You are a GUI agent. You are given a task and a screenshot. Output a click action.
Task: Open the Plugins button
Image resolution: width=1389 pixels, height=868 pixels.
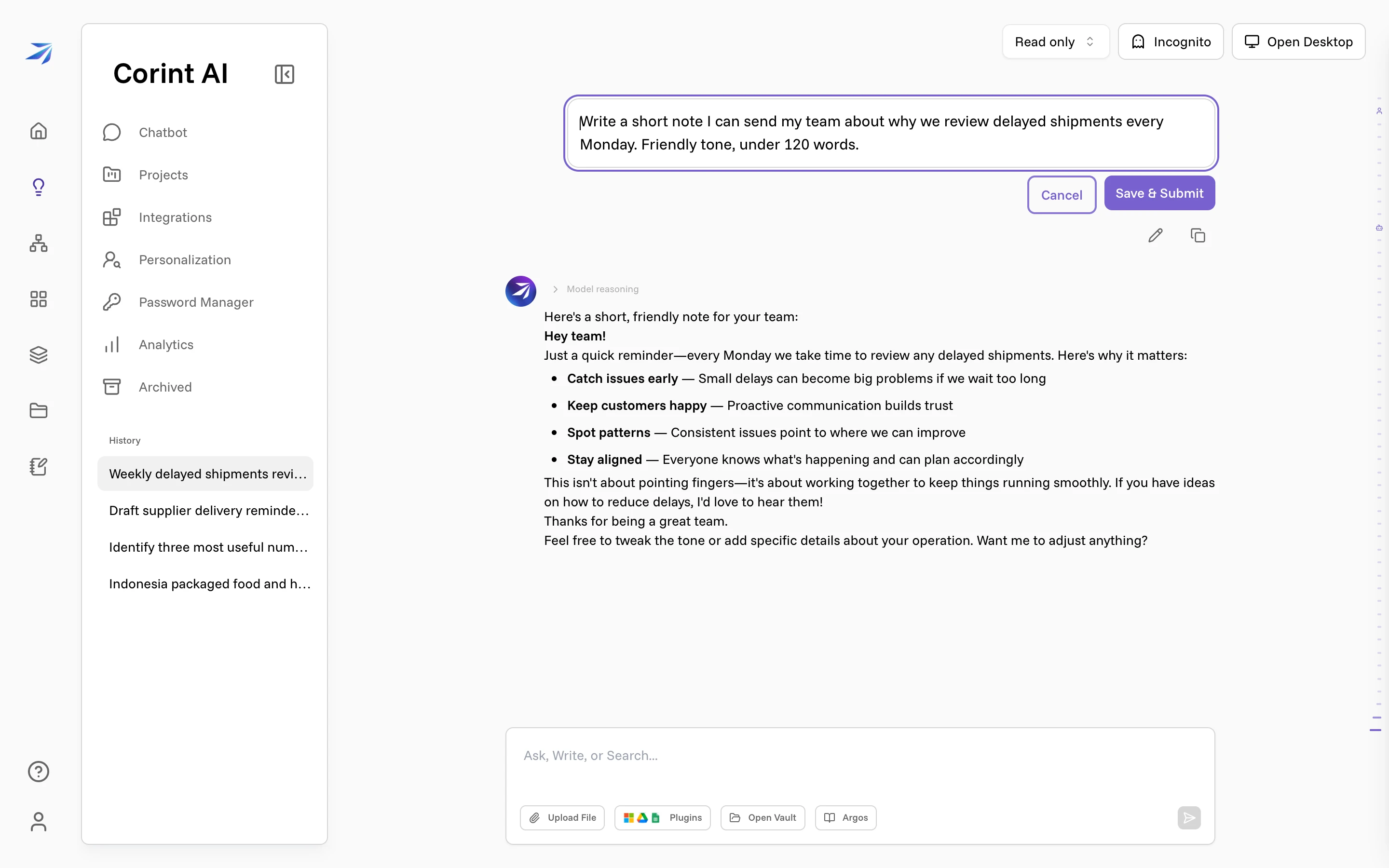(x=662, y=817)
